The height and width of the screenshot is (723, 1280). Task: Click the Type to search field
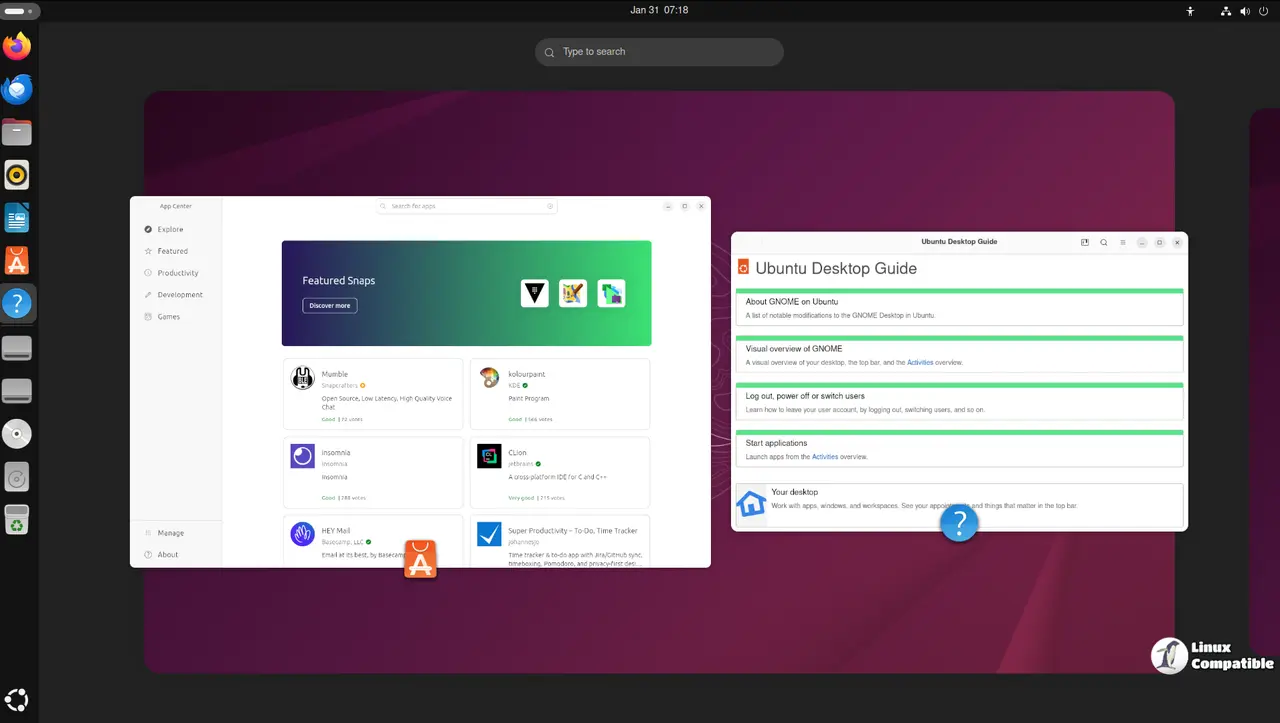[659, 52]
